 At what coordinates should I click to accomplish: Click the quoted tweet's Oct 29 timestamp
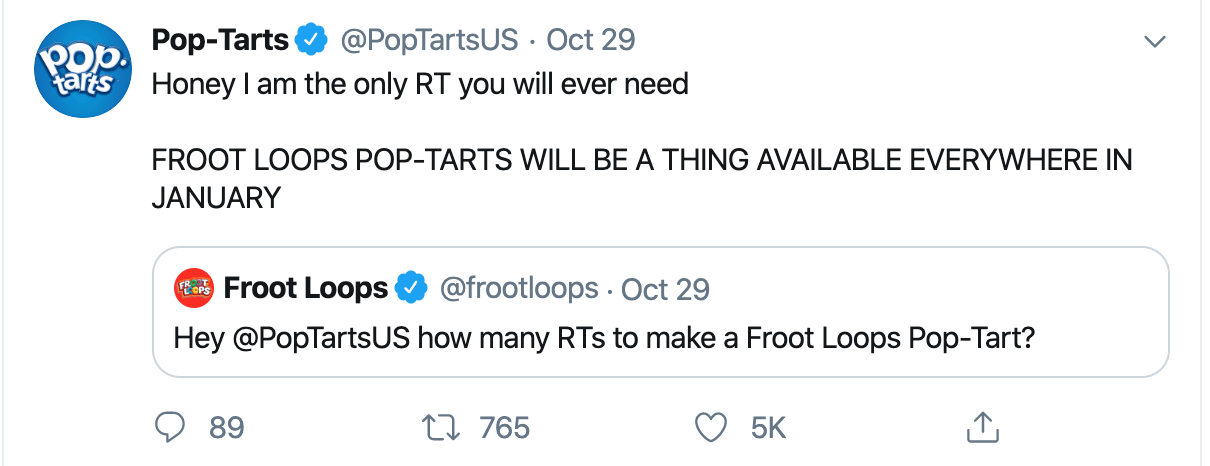[665, 289]
